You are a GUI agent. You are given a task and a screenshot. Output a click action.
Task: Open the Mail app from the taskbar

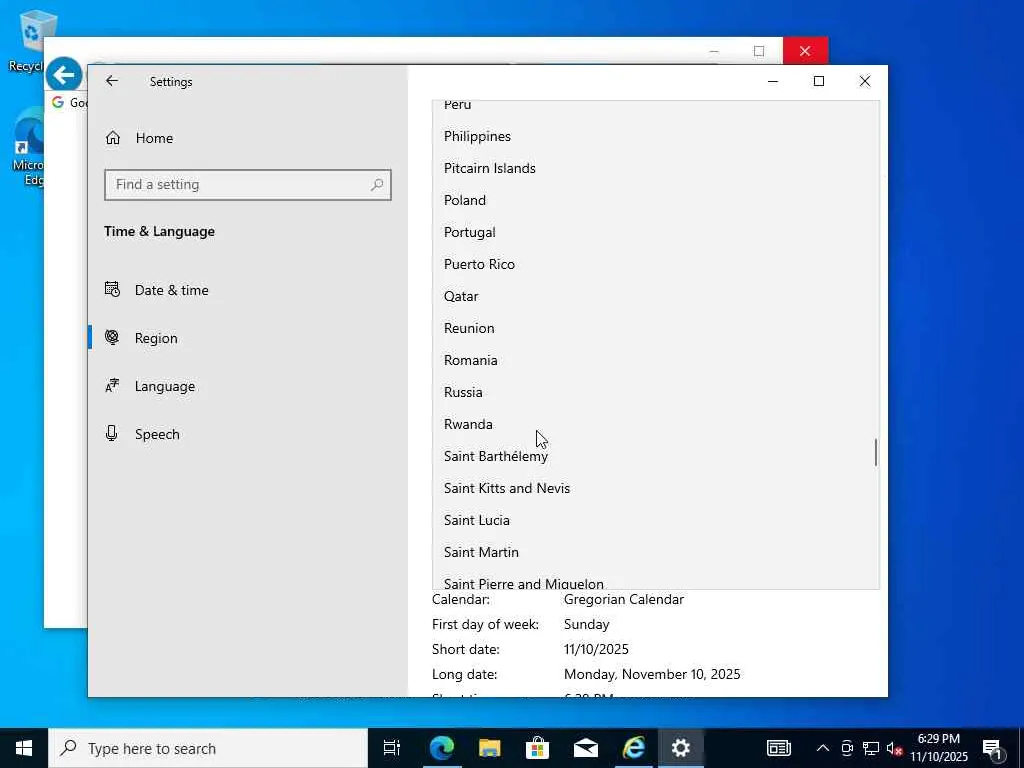pos(586,748)
